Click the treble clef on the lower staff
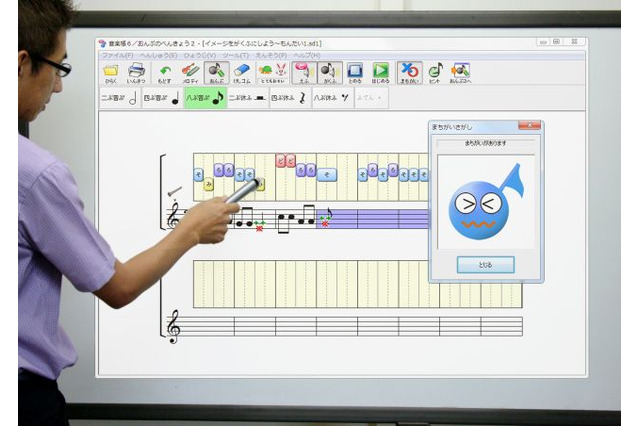640x426 pixels. click(x=173, y=326)
